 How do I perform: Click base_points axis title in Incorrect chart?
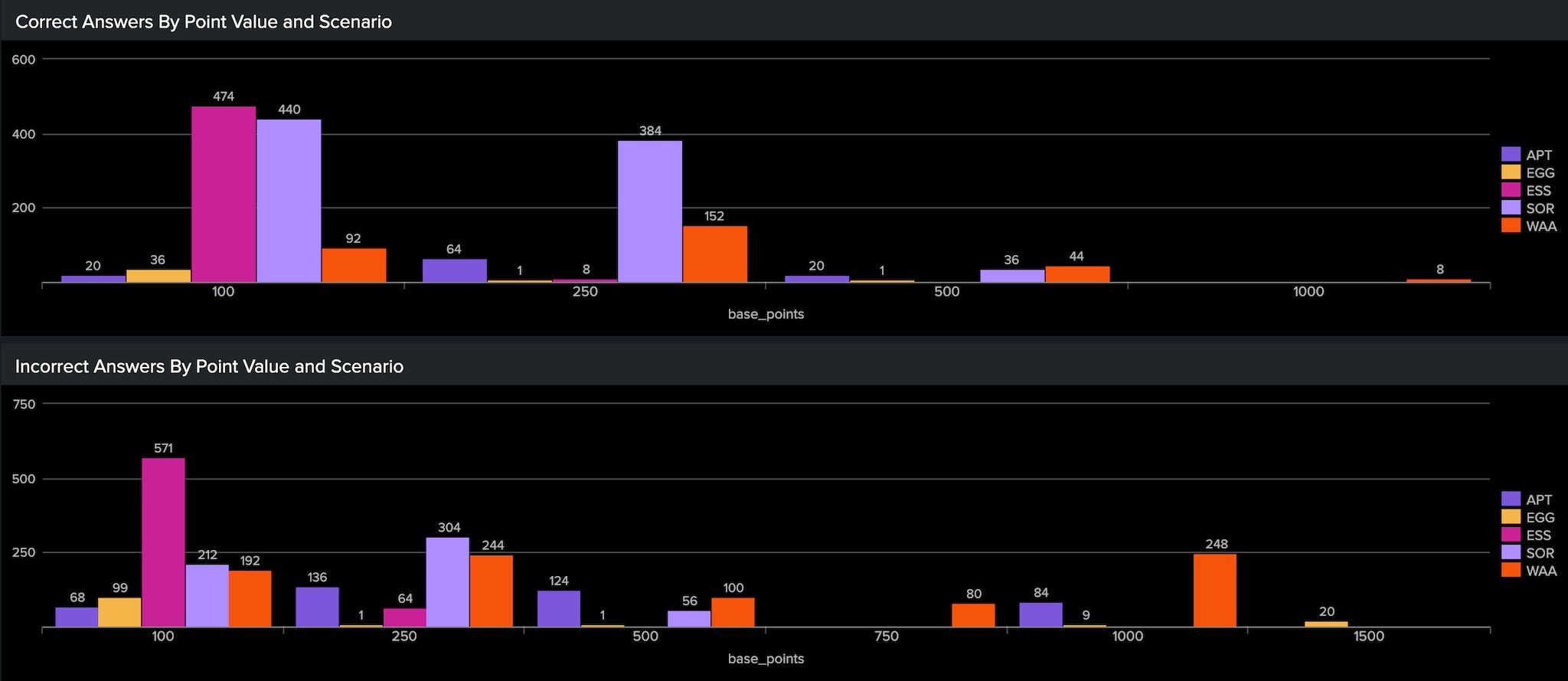(x=766, y=659)
